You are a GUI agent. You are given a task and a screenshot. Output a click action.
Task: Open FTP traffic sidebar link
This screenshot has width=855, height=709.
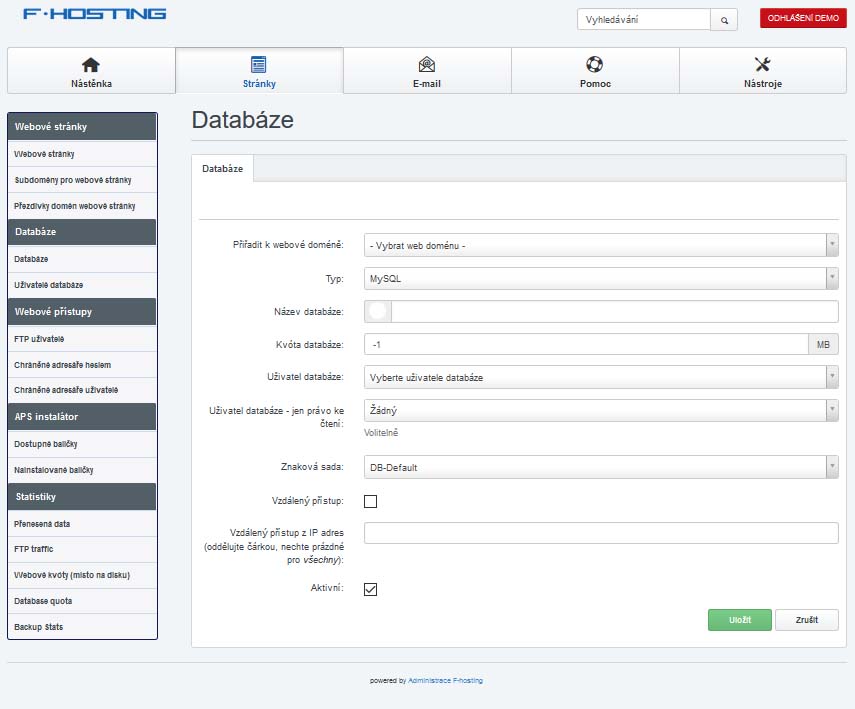(x=82, y=549)
